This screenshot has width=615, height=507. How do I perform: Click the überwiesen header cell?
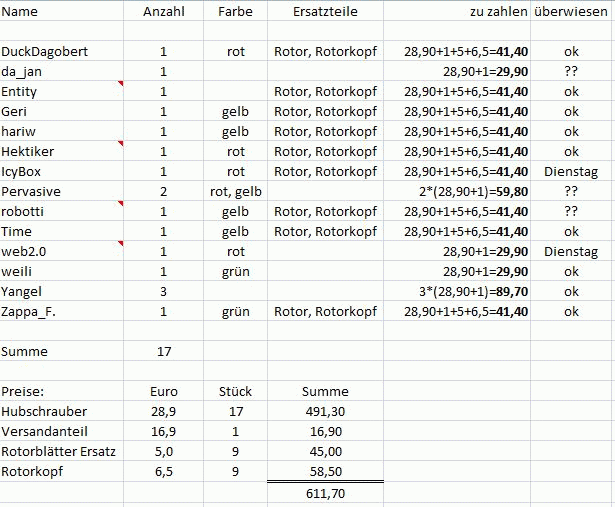[x=572, y=12]
